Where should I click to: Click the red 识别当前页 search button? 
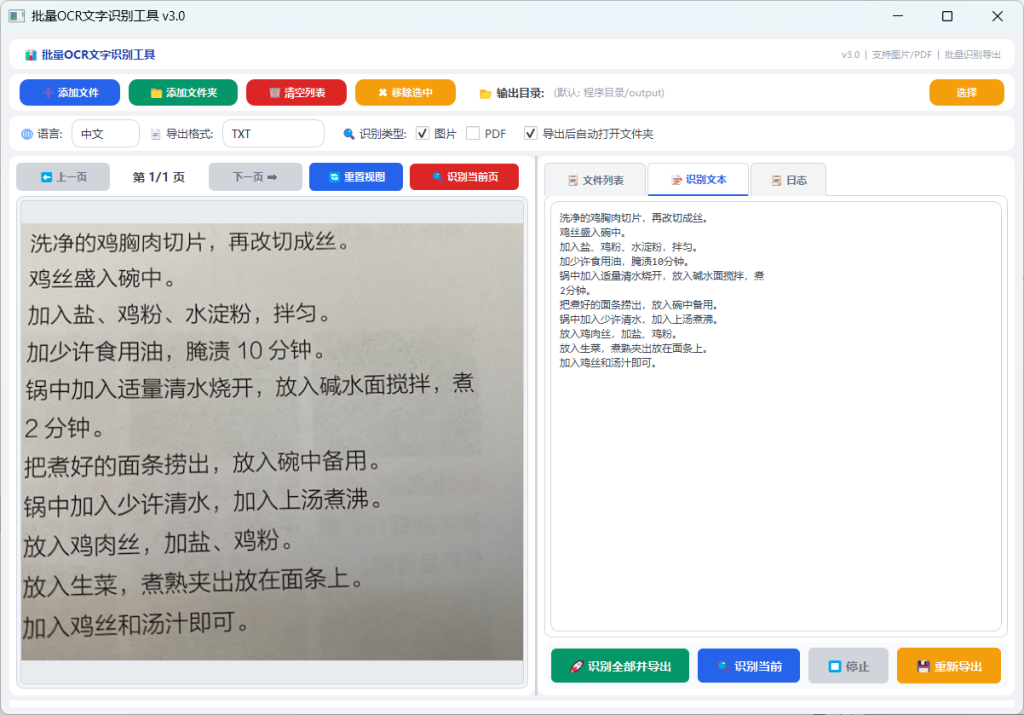click(464, 177)
